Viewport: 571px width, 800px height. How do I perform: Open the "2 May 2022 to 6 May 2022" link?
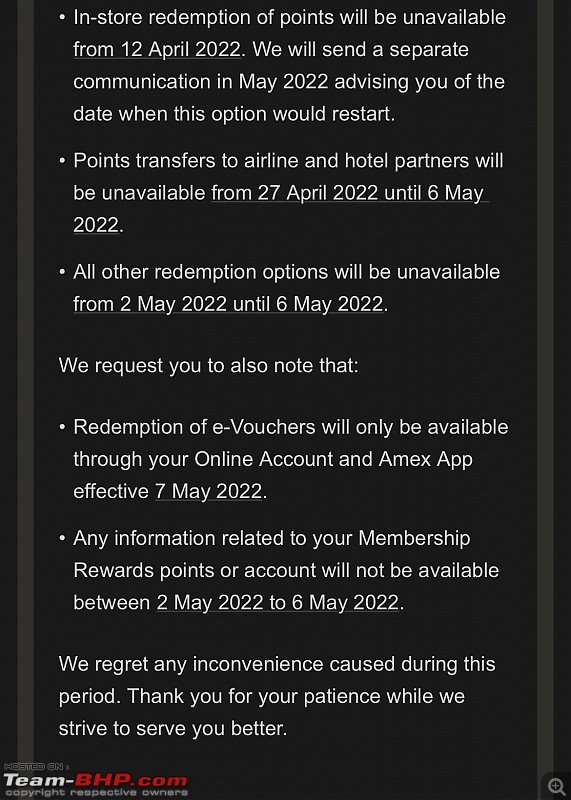[277, 603]
